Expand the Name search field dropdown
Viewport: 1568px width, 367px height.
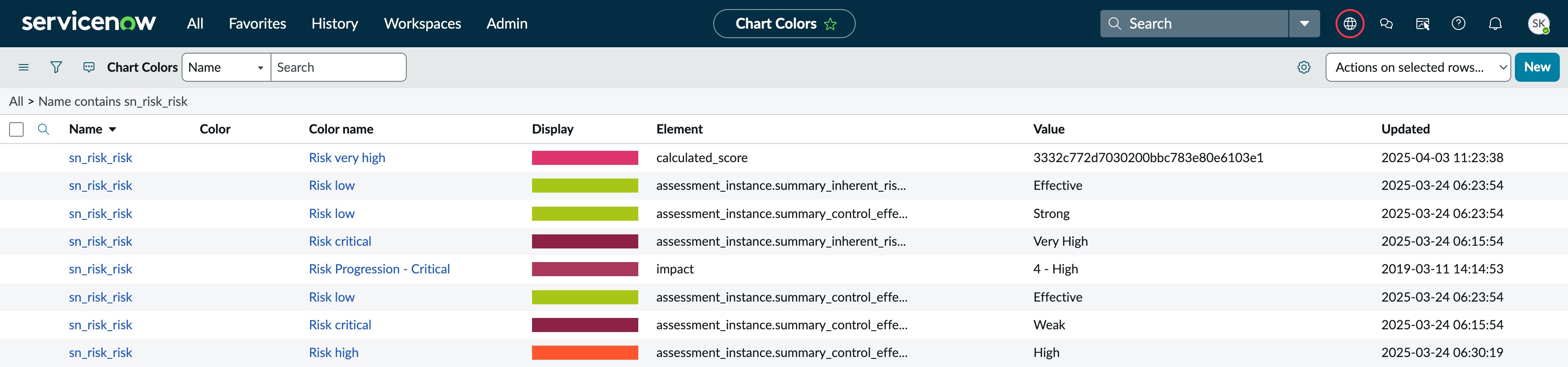[227, 67]
